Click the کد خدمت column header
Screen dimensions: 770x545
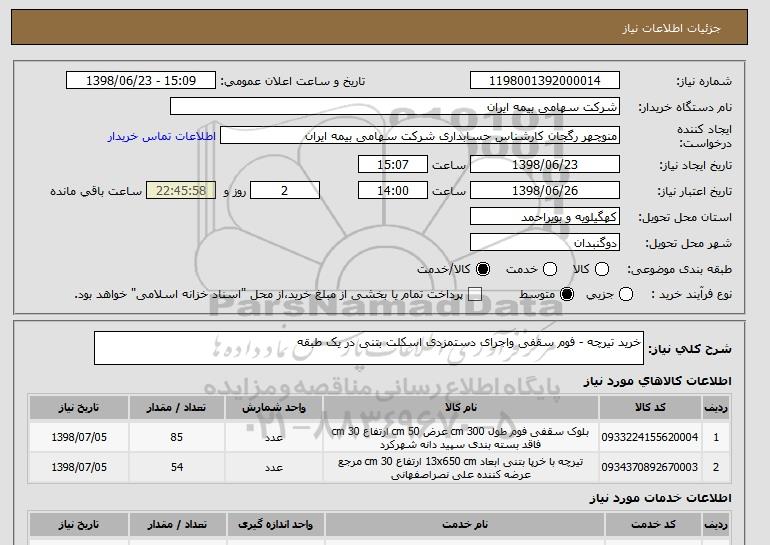click(653, 525)
